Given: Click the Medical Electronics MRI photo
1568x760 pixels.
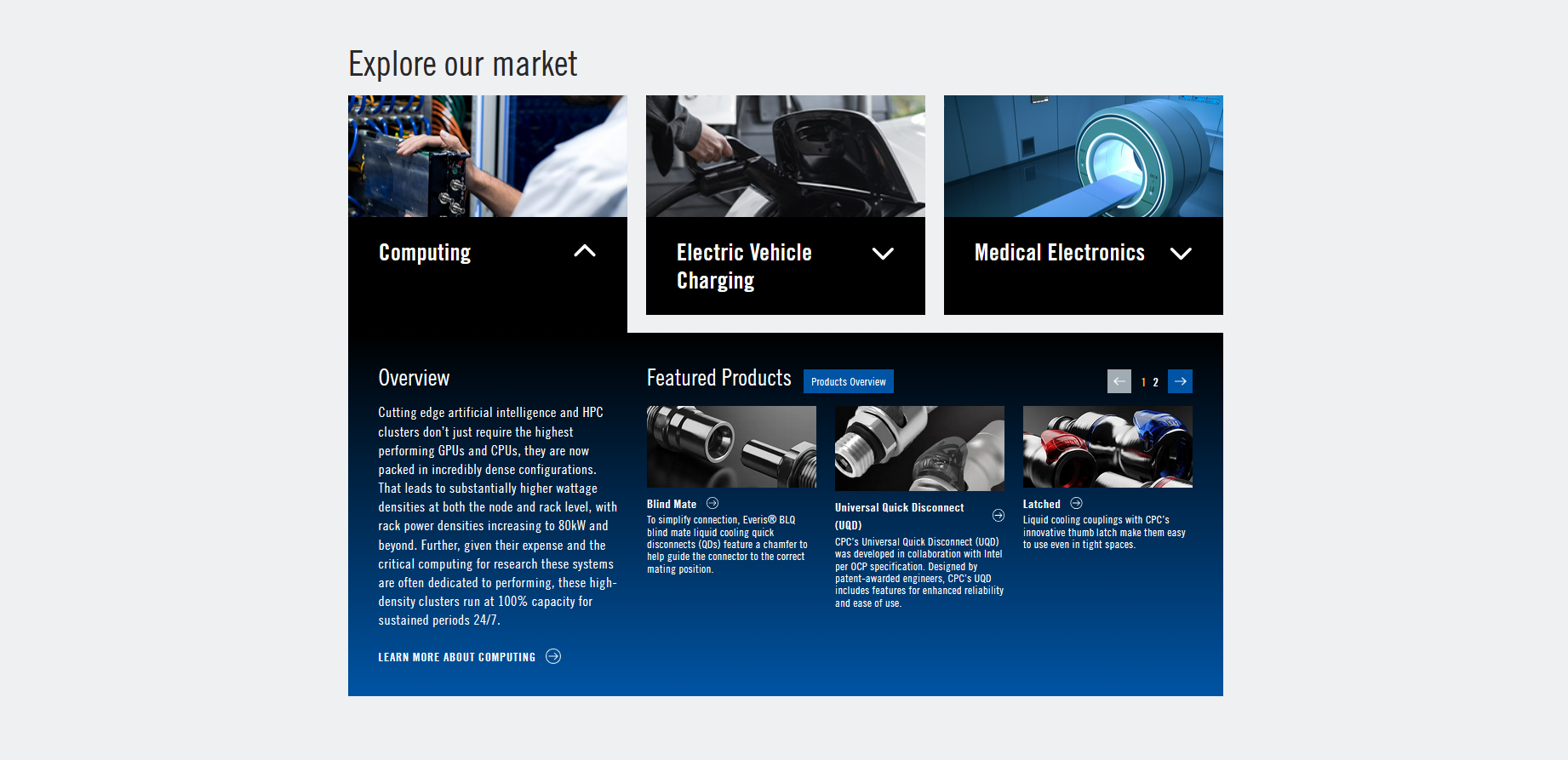Looking at the screenshot, I should point(1083,156).
